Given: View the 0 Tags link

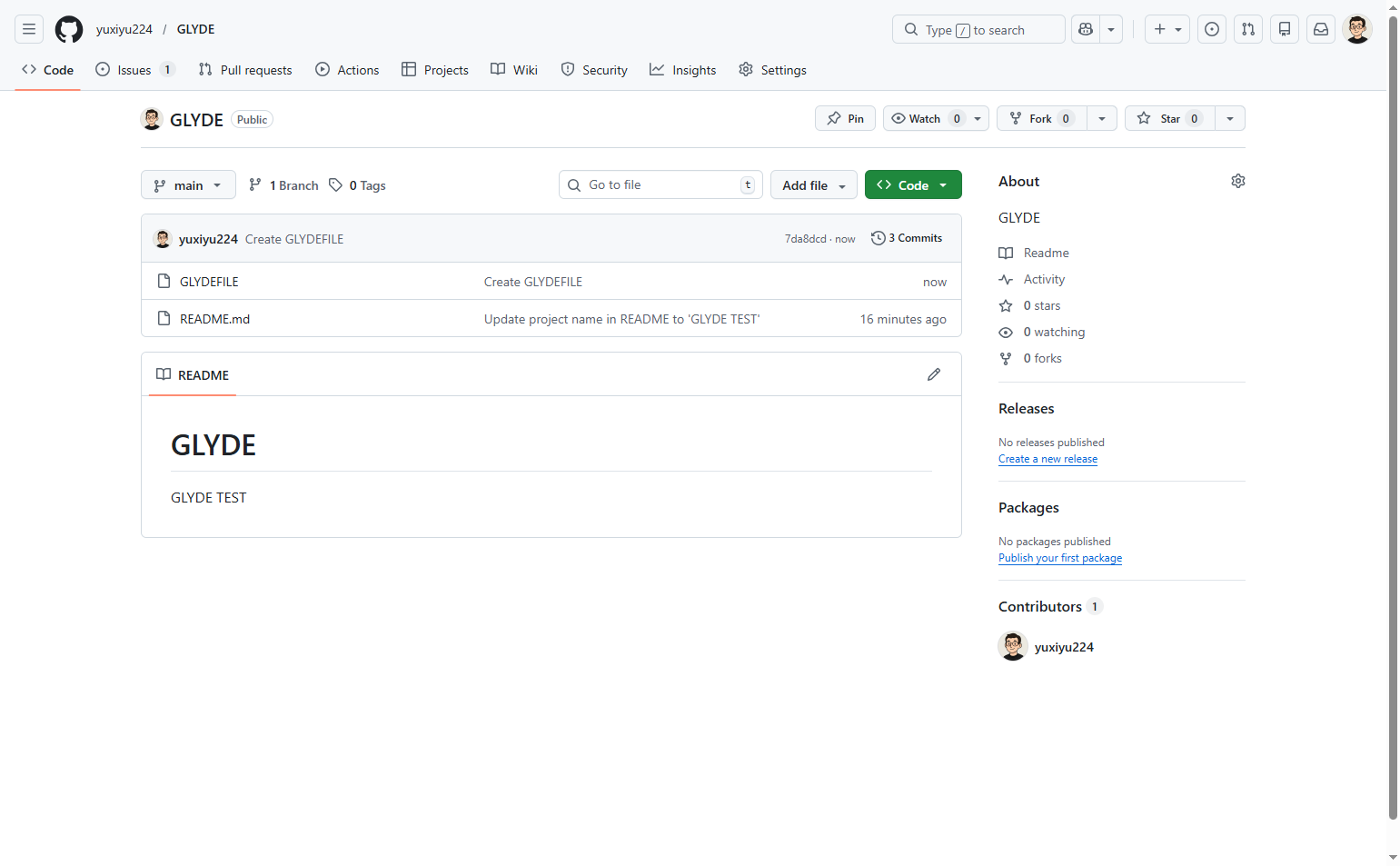Looking at the screenshot, I should tap(357, 185).
